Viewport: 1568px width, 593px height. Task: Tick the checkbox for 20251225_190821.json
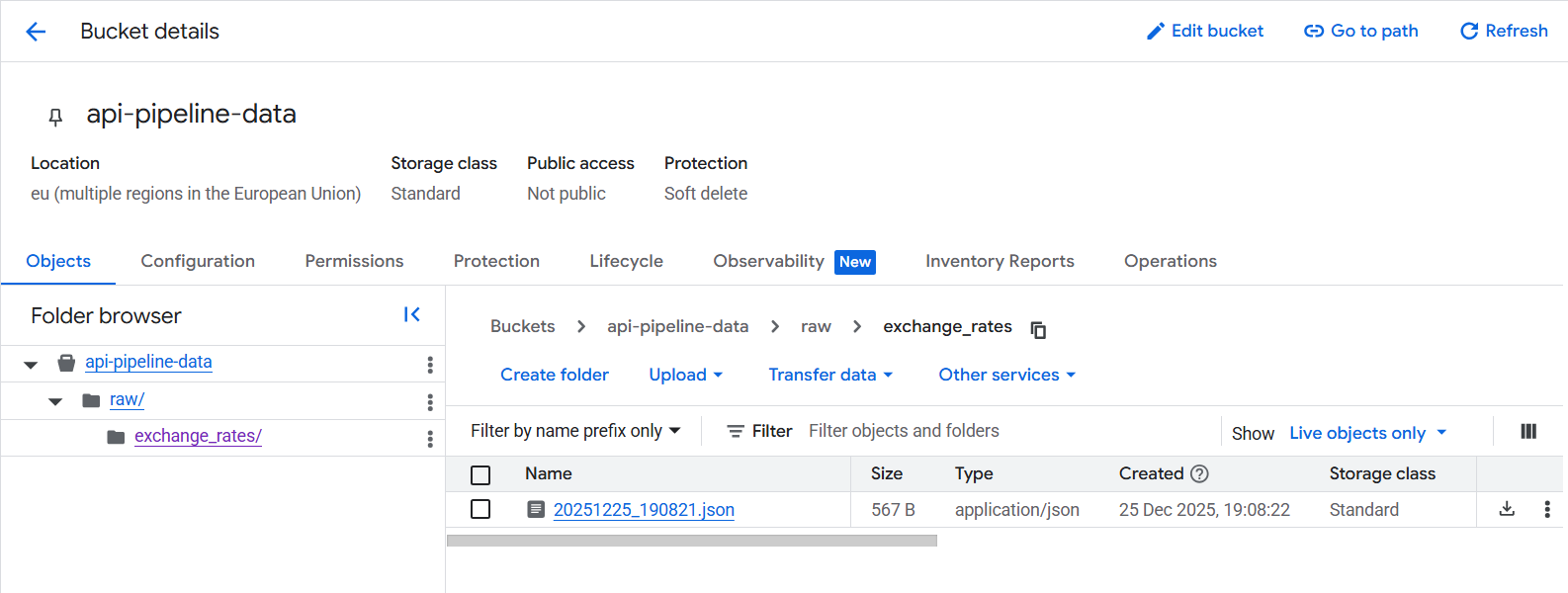coord(480,509)
